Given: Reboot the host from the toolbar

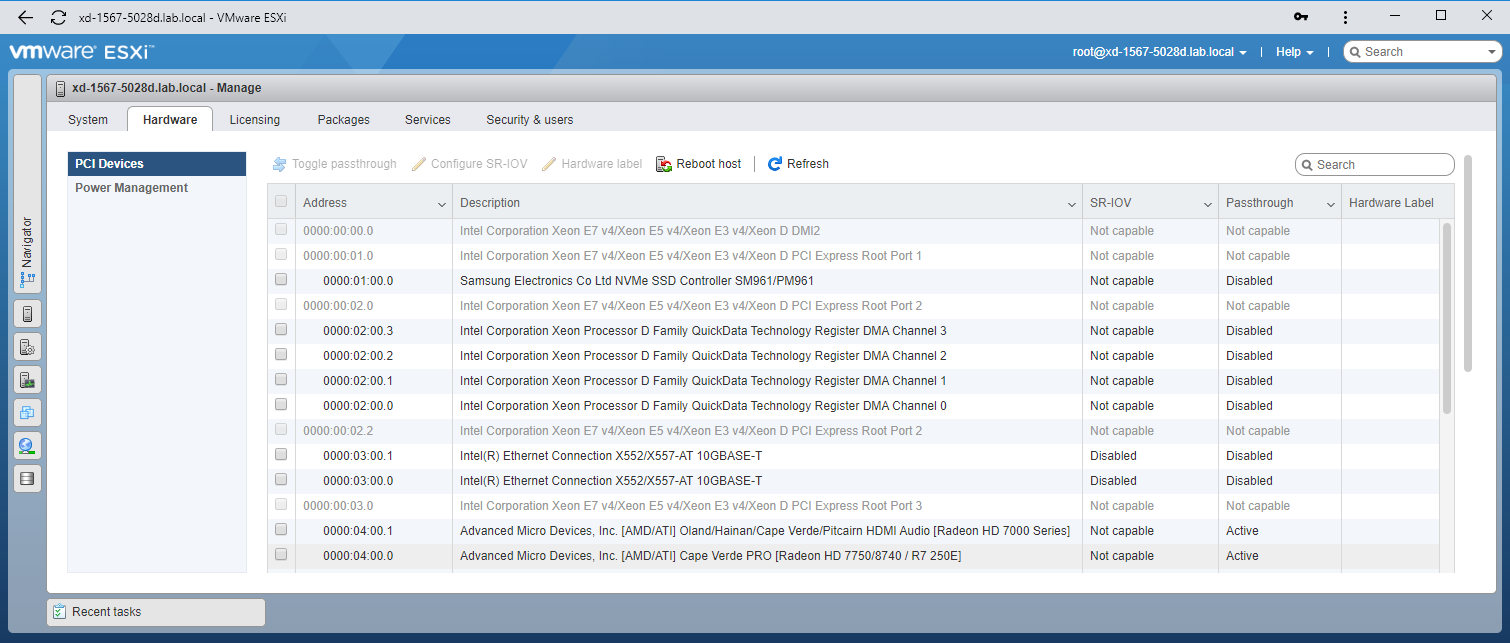Looking at the screenshot, I should (x=699, y=164).
